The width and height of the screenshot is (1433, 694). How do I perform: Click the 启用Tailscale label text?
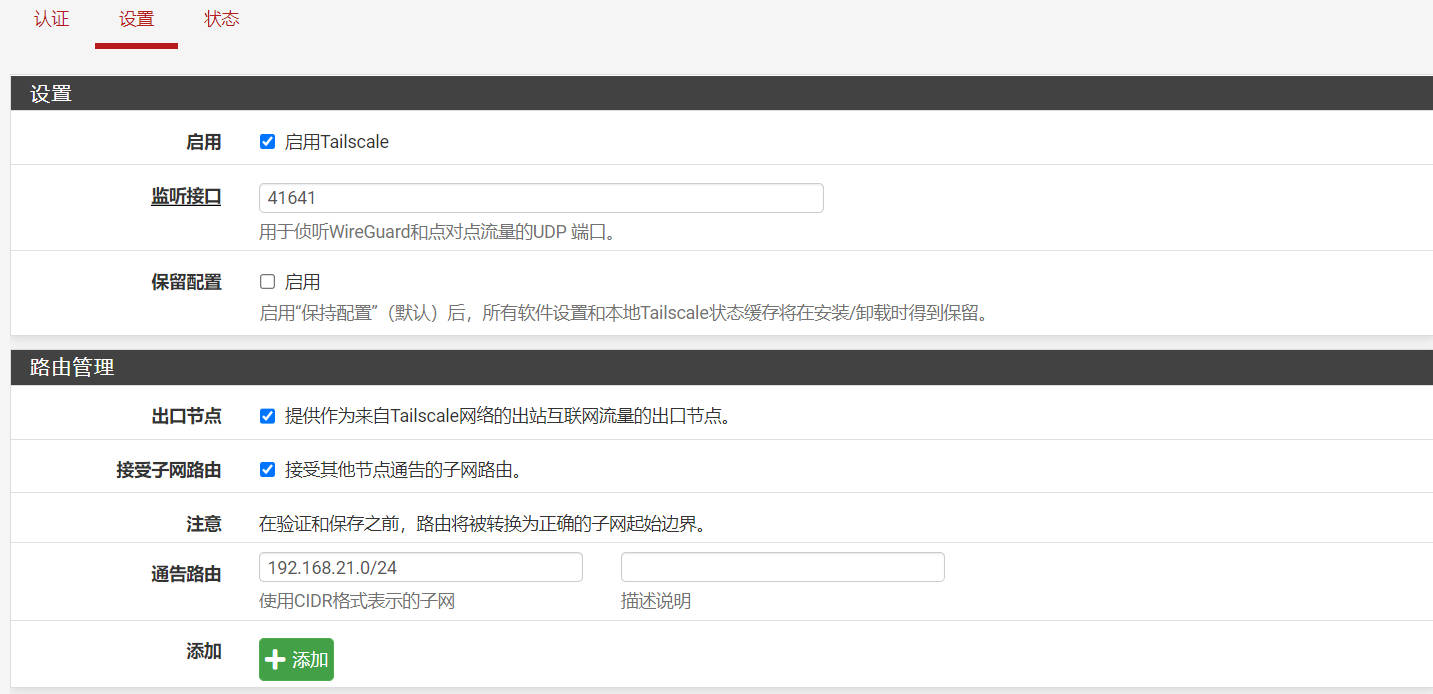[x=336, y=142]
